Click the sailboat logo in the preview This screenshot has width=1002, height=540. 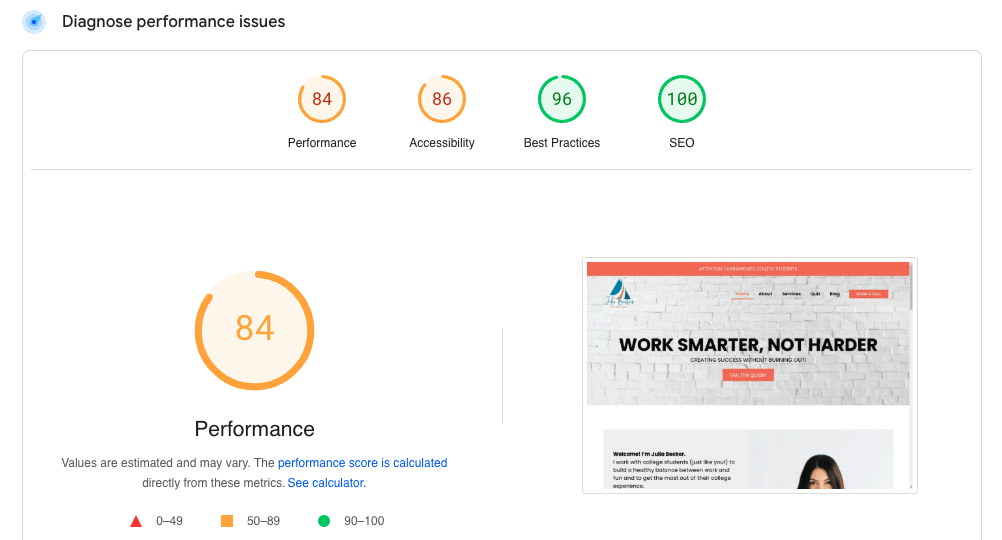(619, 294)
